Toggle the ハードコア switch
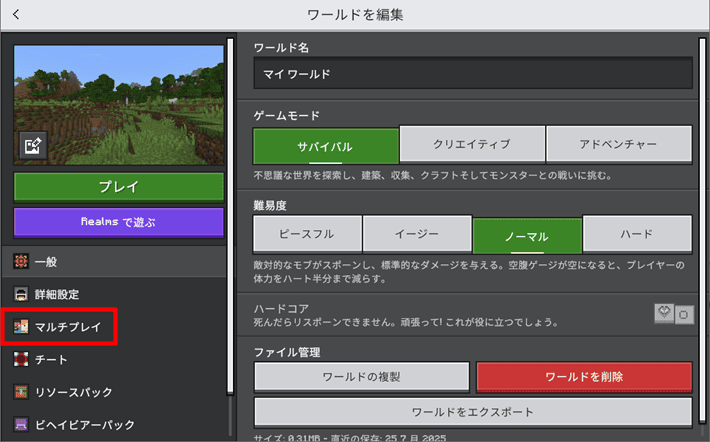The image size is (710, 442). click(x=674, y=313)
